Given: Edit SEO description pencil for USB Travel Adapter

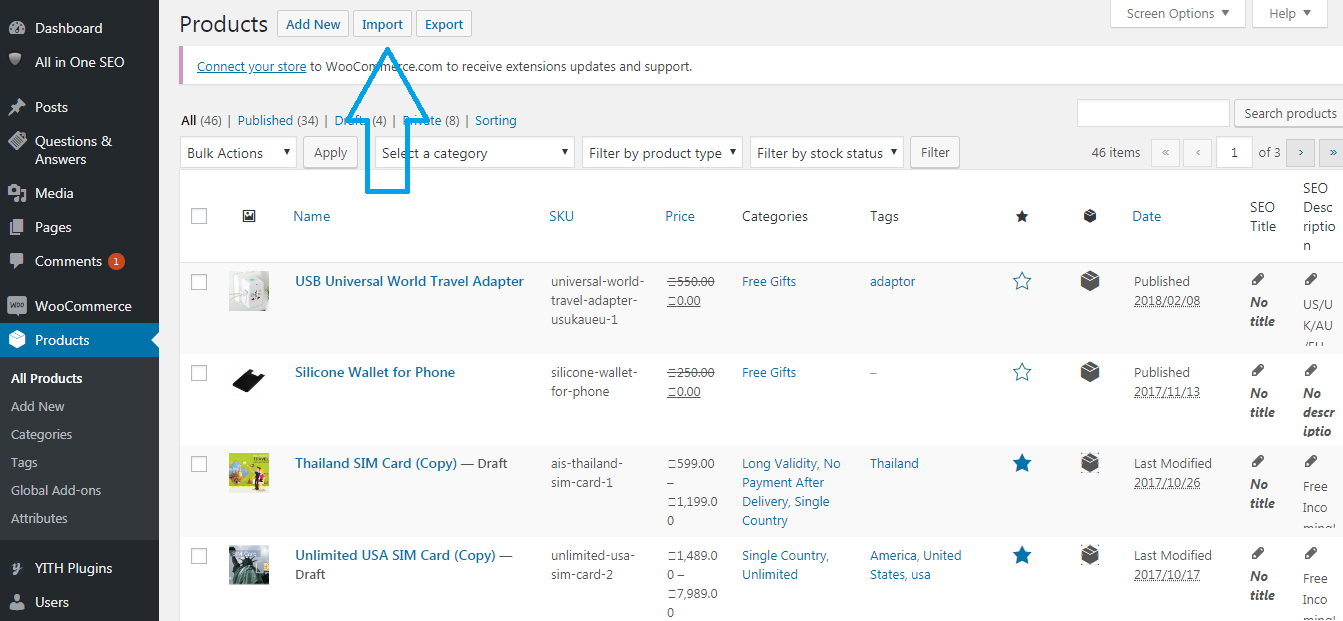Looking at the screenshot, I should click(1311, 280).
